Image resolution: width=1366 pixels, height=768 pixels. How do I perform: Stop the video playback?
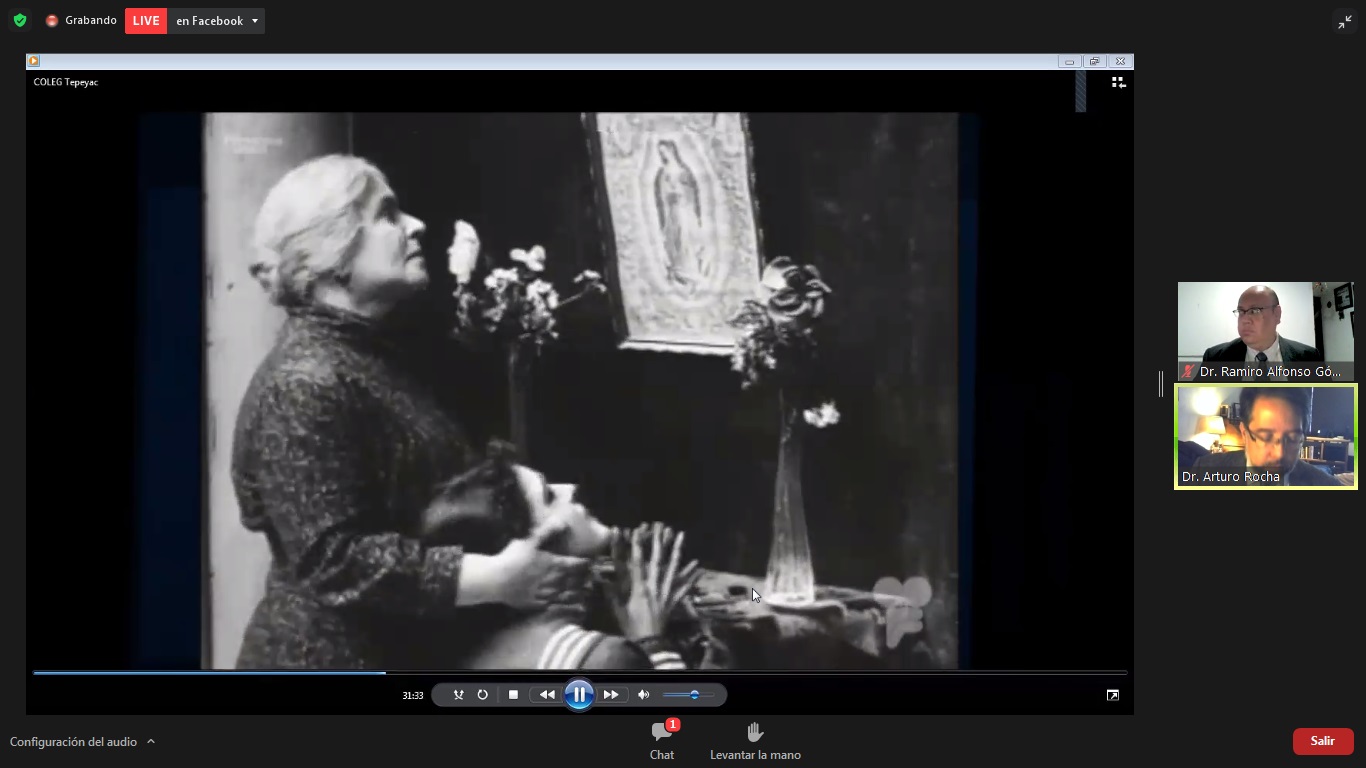pyautogui.click(x=513, y=695)
